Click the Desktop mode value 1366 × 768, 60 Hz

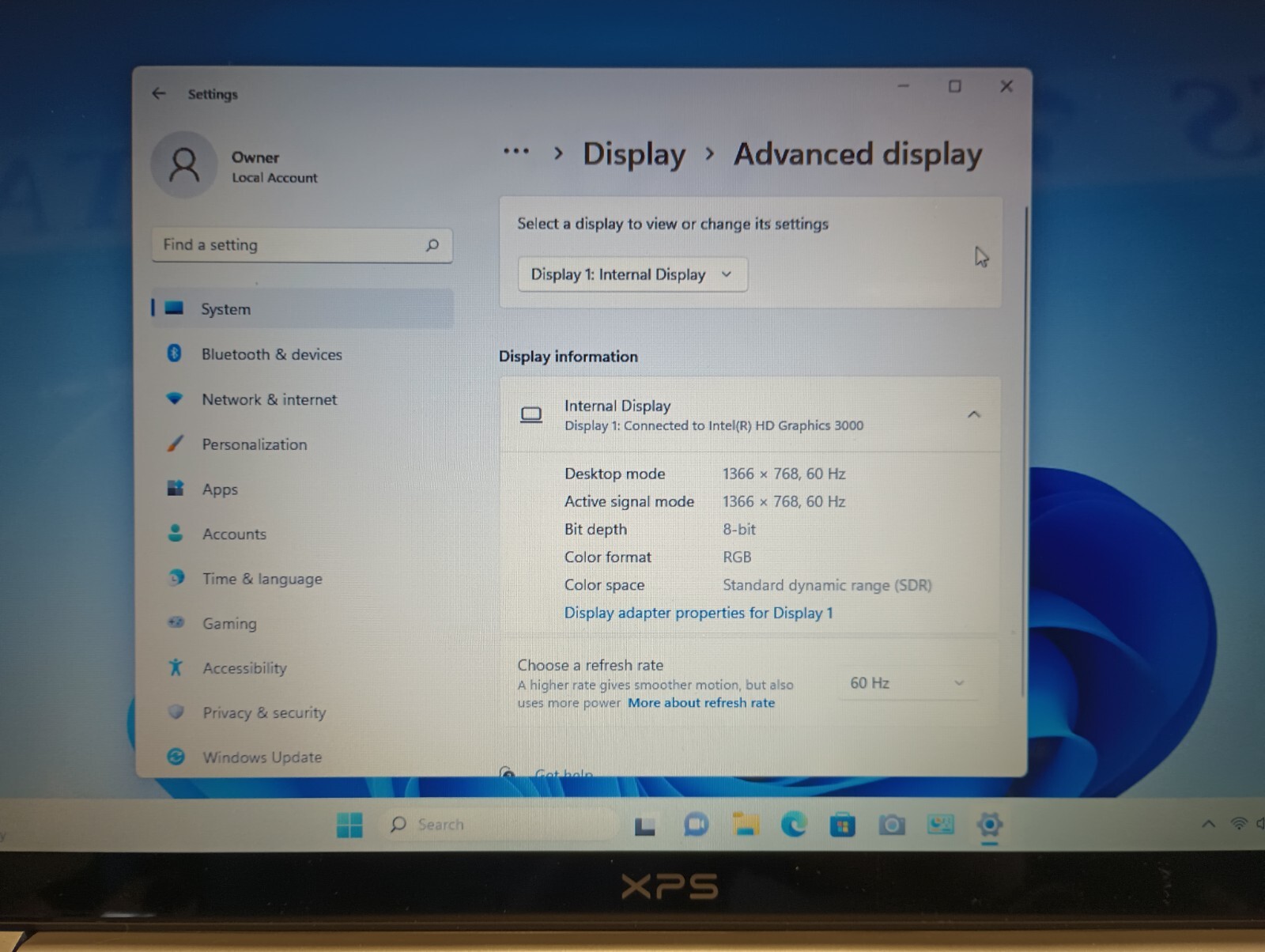click(x=784, y=474)
